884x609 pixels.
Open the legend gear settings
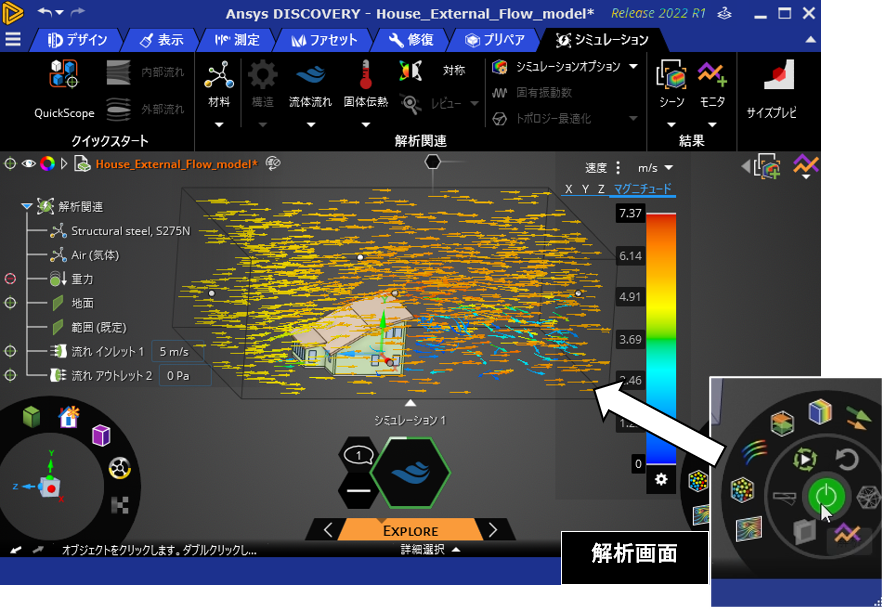point(661,479)
